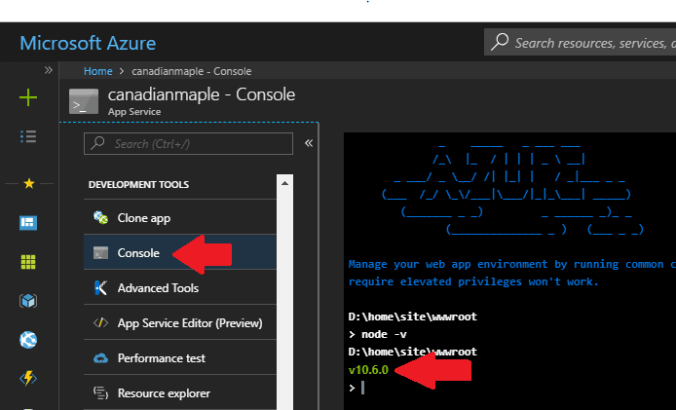
Task: Open Advanced Tools menu item
Action: pos(180,288)
